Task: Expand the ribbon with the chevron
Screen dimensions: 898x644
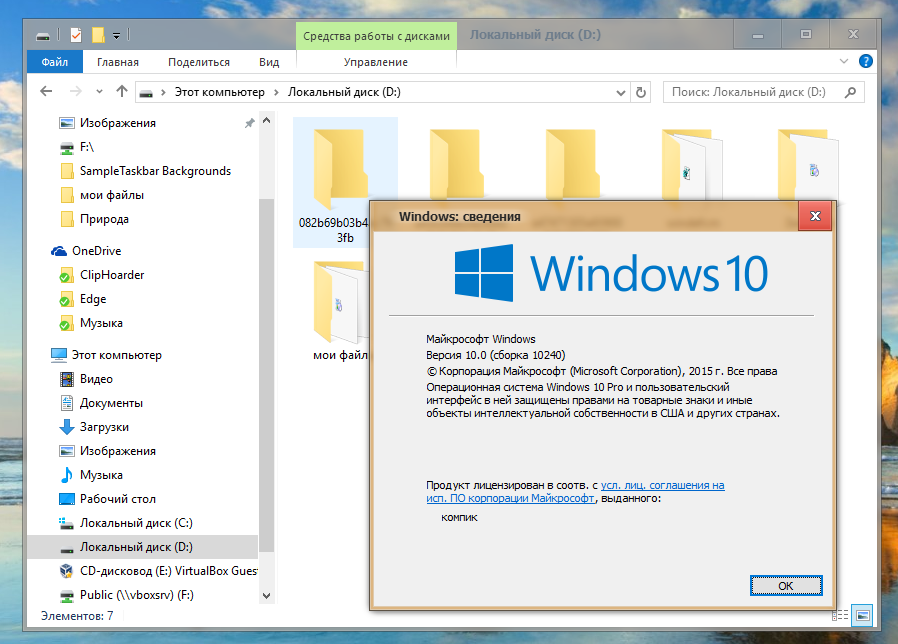Action: coord(844,61)
